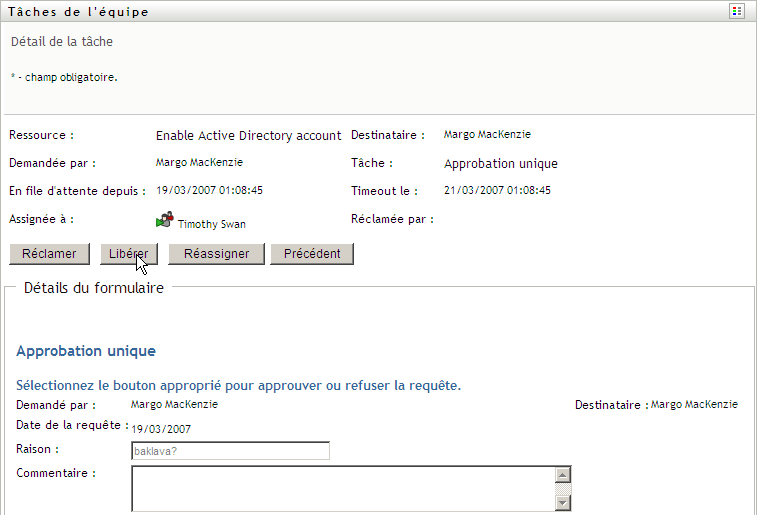Screen dimensions: 757x515
Task: Click into the Raison field containing baklava?
Action: click(x=230, y=451)
